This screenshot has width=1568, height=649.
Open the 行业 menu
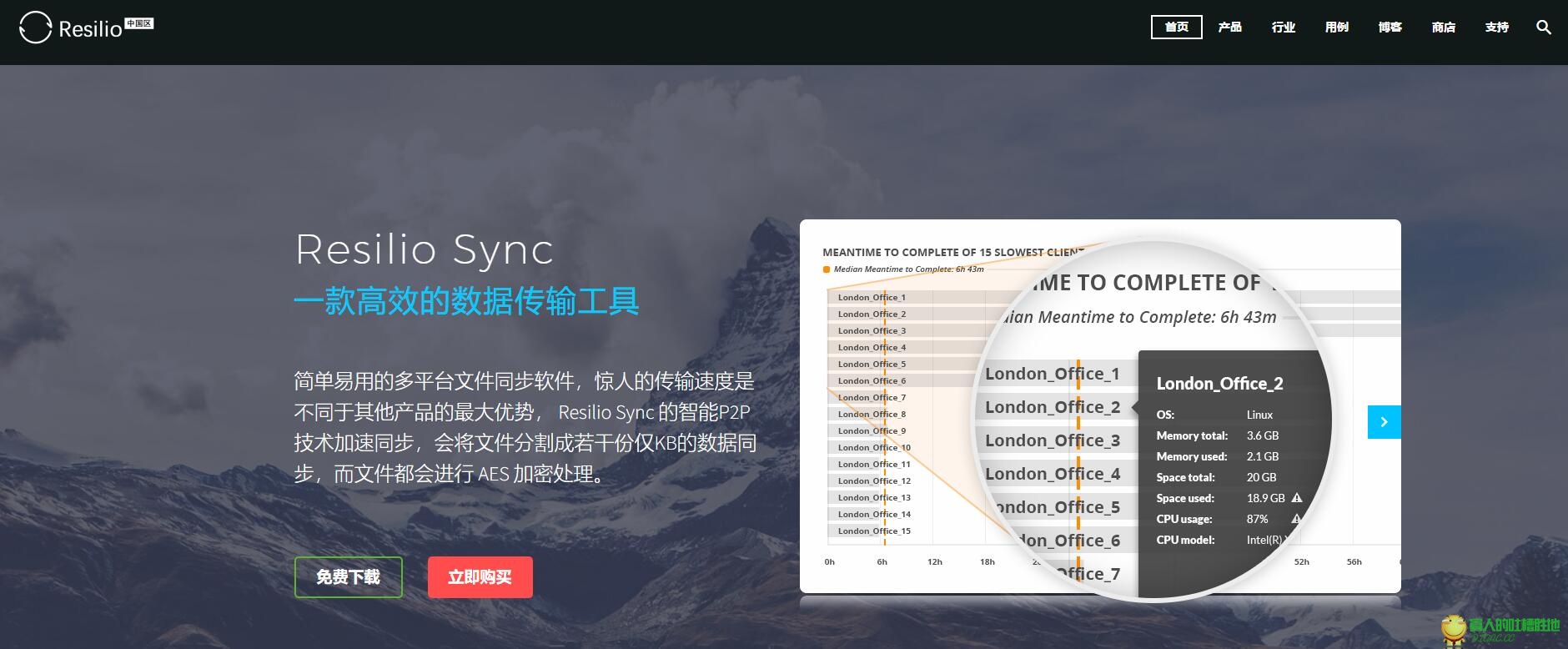(x=1283, y=28)
